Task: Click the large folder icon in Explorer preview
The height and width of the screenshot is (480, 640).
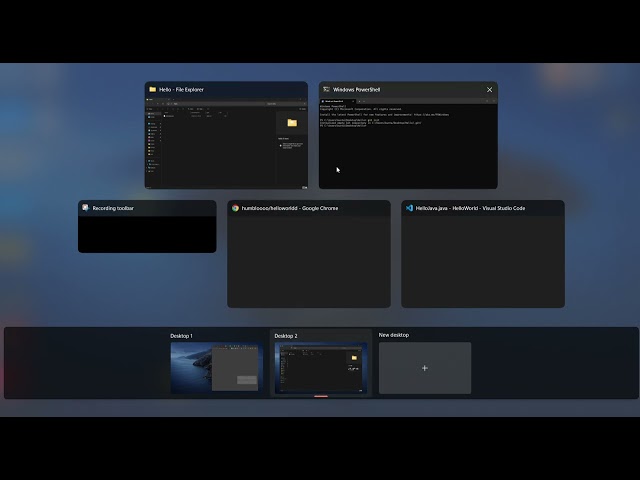Action: point(292,123)
